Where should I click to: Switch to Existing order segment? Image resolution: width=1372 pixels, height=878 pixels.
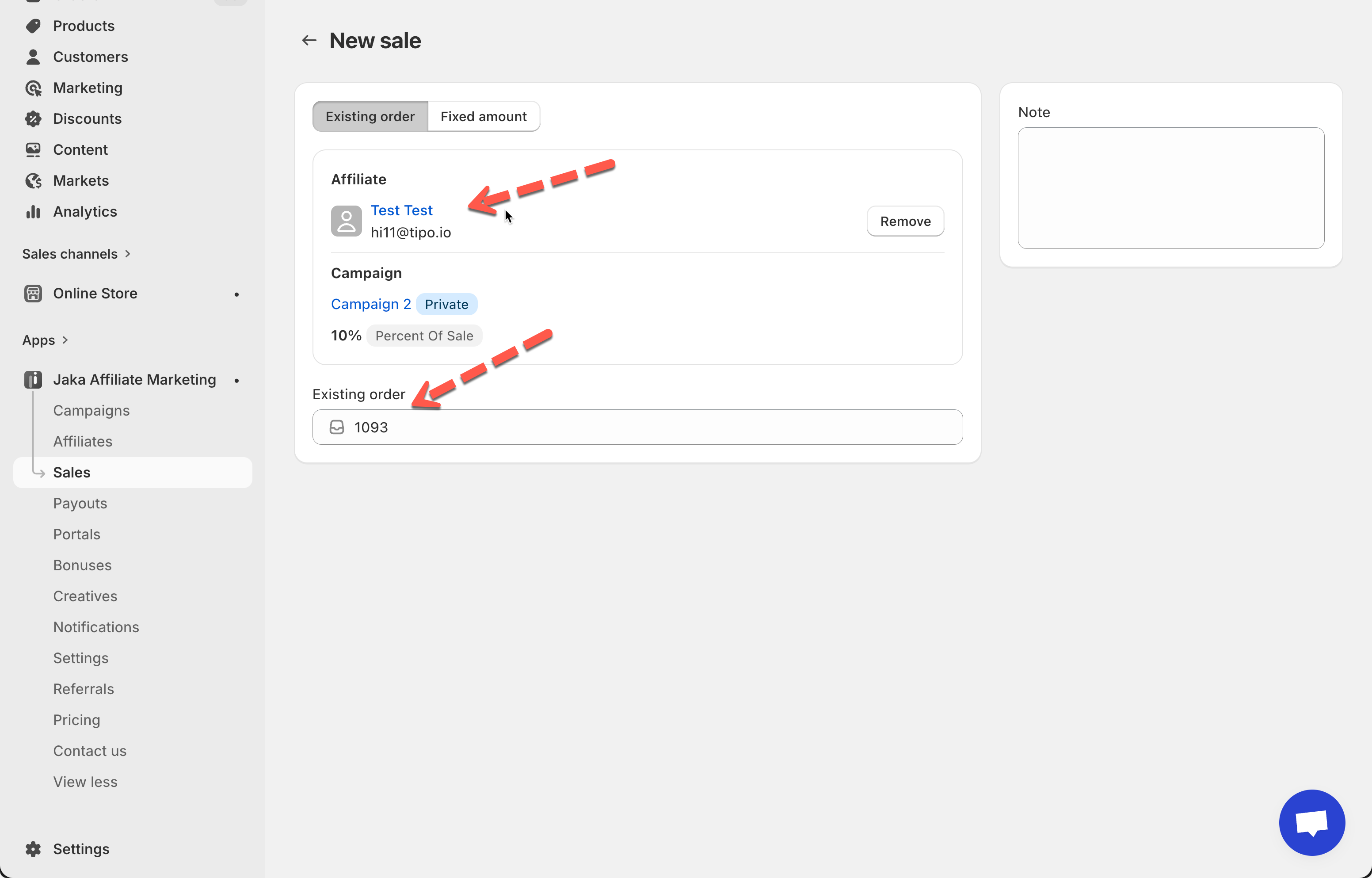point(370,116)
